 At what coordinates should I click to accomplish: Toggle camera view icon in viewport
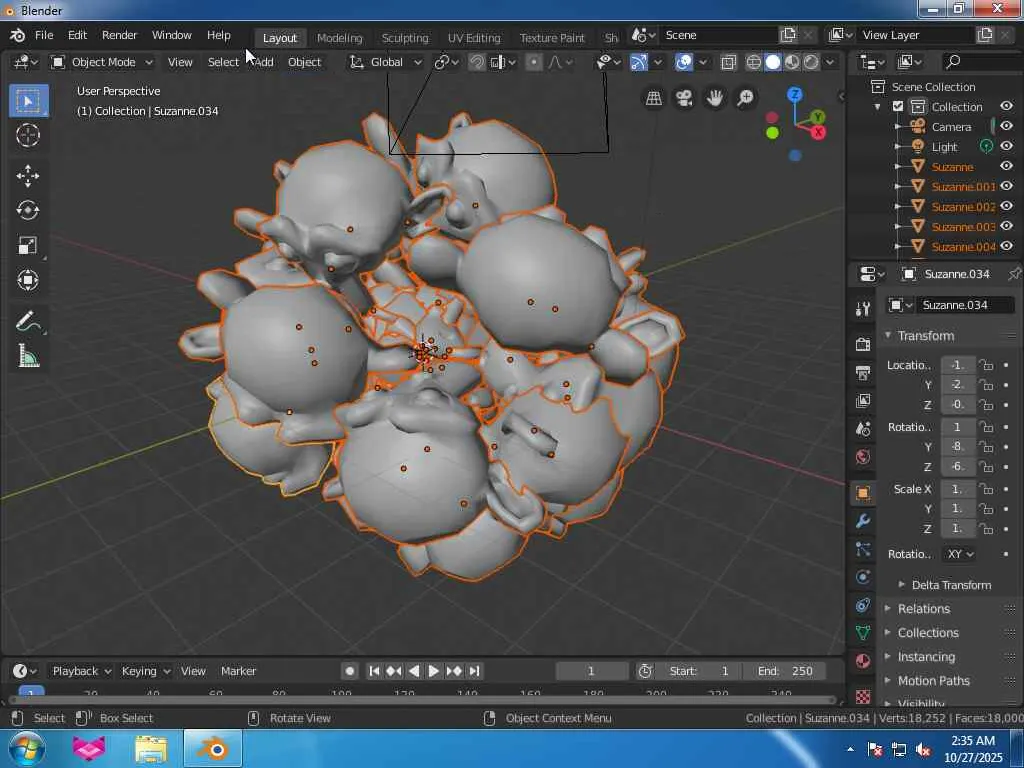pos(684,98)
